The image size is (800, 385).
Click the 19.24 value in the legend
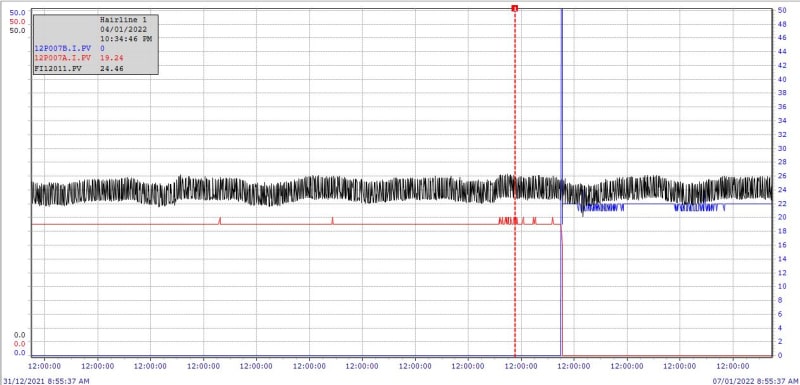112,58
